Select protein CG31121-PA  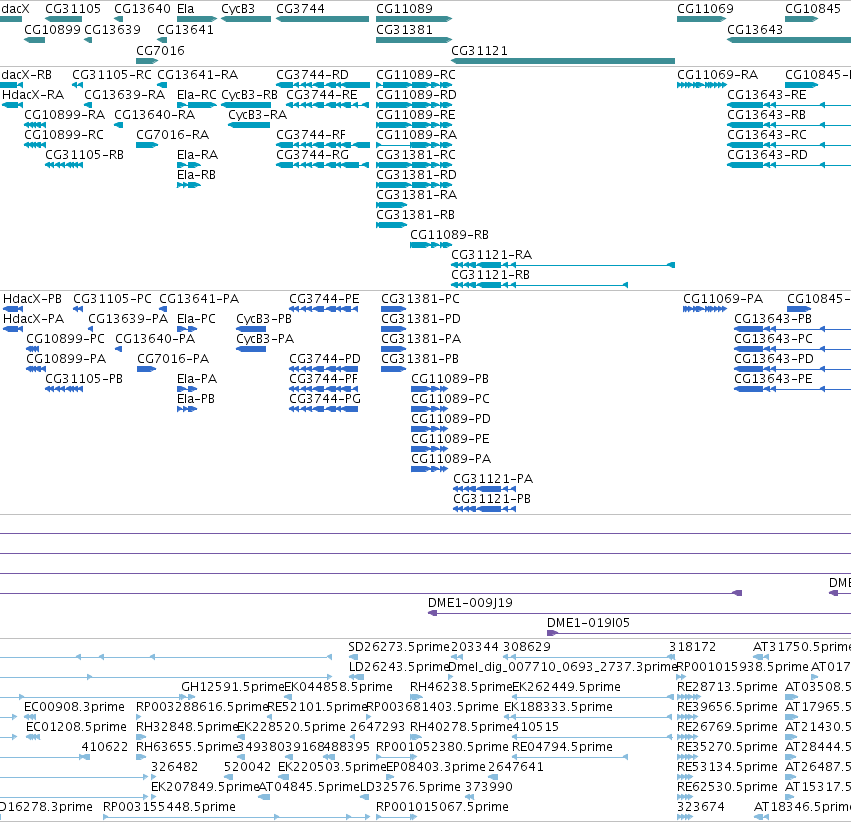click(485, 489)
